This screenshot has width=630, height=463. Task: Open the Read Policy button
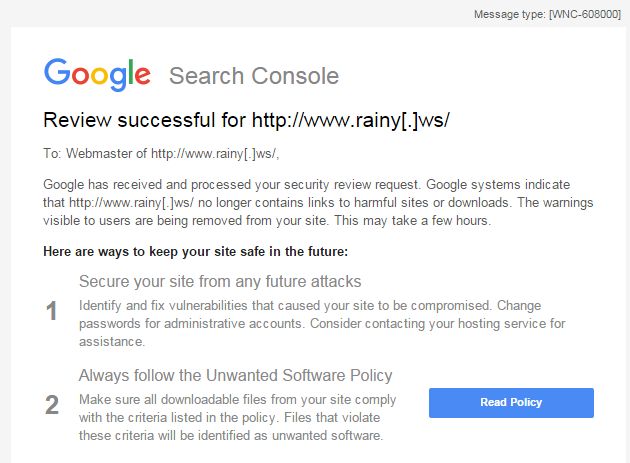click(x=511, y=403)
